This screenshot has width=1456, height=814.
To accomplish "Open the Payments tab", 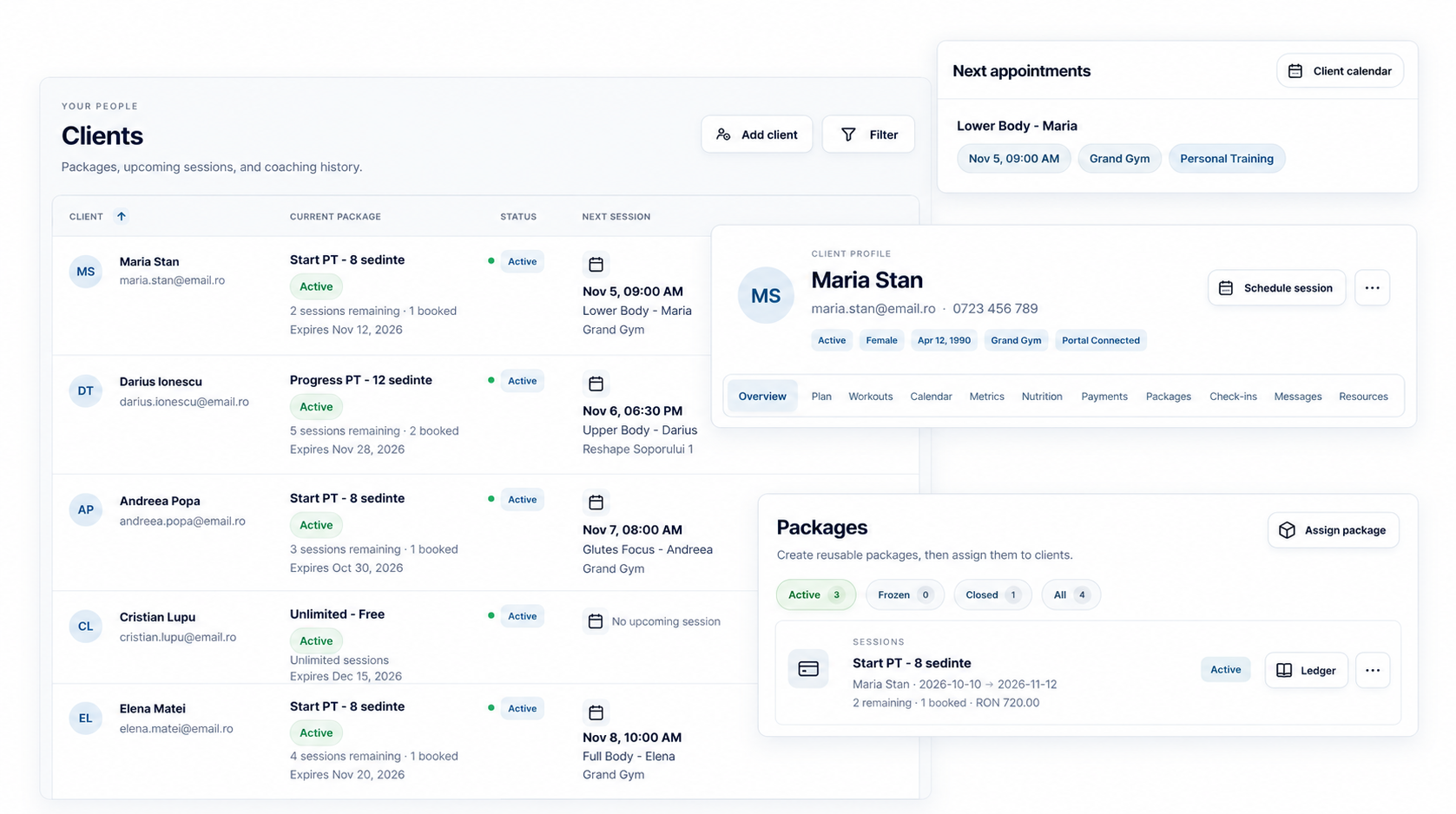I will (1104, 397).
